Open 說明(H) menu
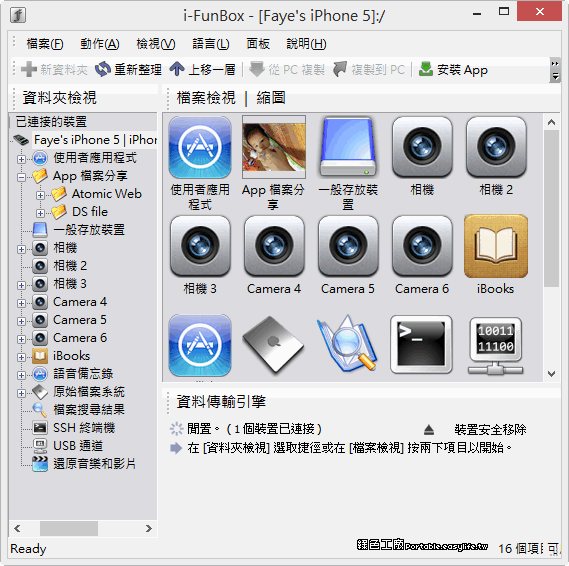 306,44
